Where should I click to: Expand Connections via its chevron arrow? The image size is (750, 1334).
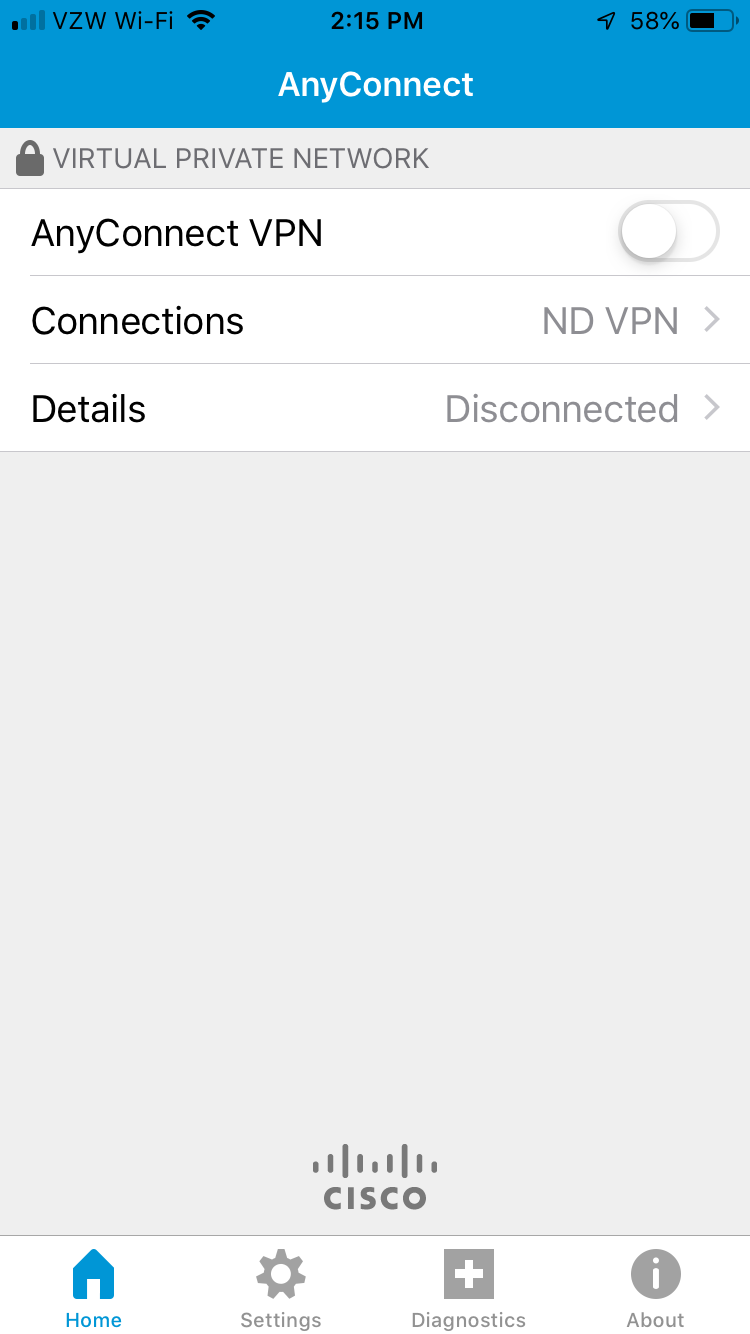[x=712, y=320]
